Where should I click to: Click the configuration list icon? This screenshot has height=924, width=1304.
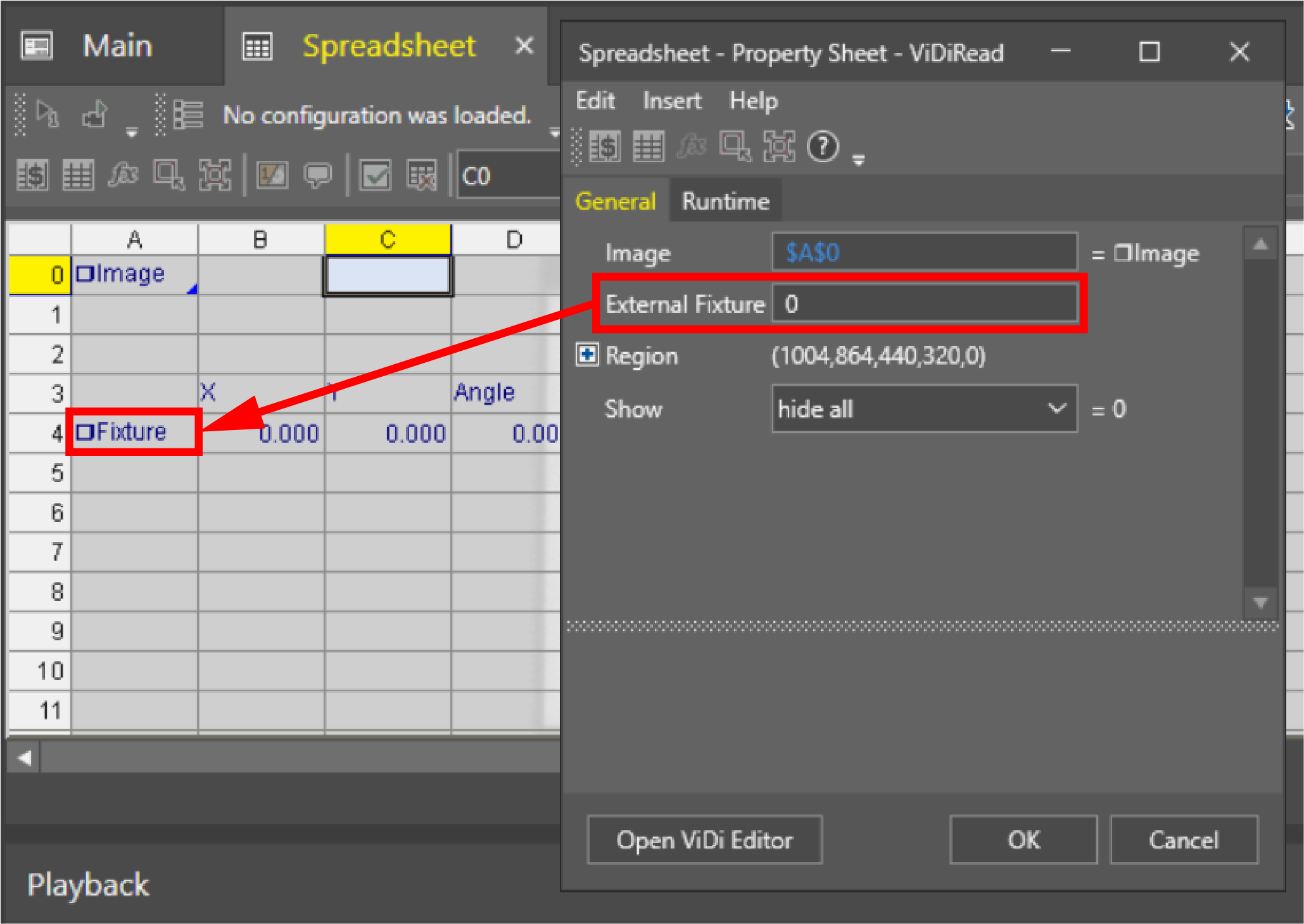(188, 115)
